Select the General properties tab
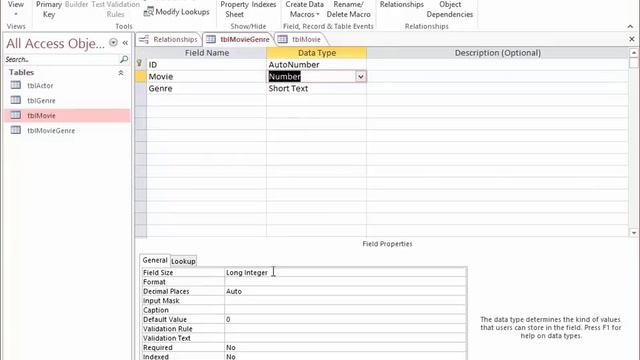Image resolution: width=640 pixels, height=360 pixels. click(x=155, y=260)
